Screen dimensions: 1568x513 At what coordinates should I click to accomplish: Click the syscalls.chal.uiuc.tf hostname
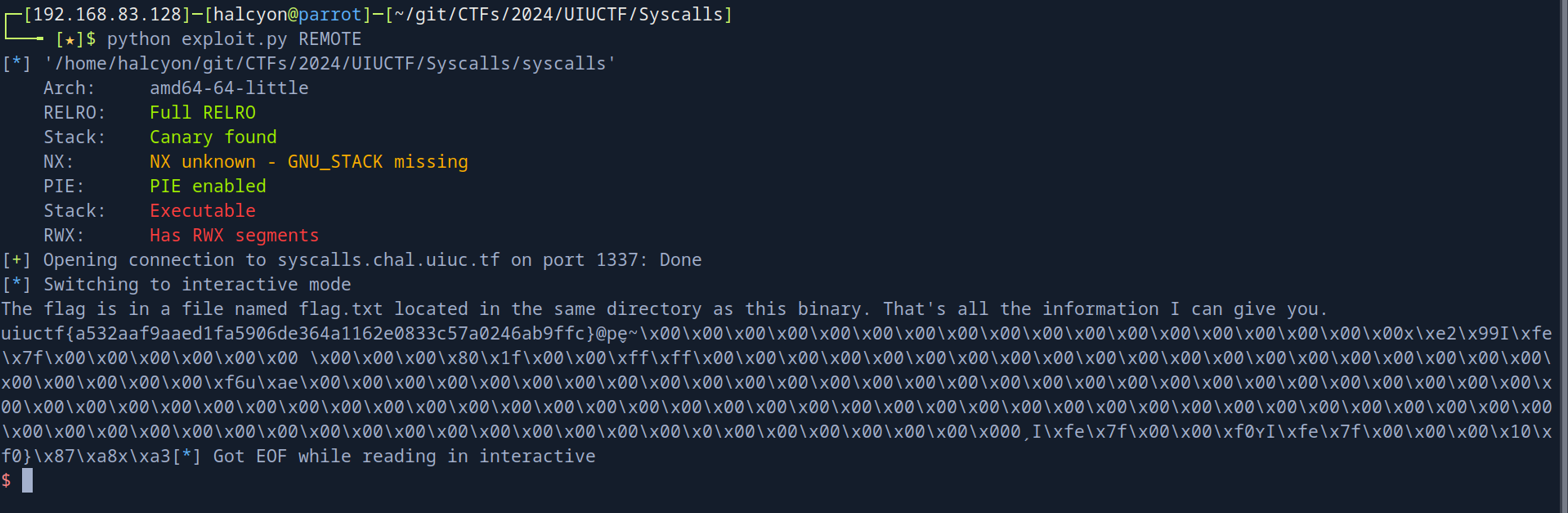pyautogui.click(x=388, y=260)
